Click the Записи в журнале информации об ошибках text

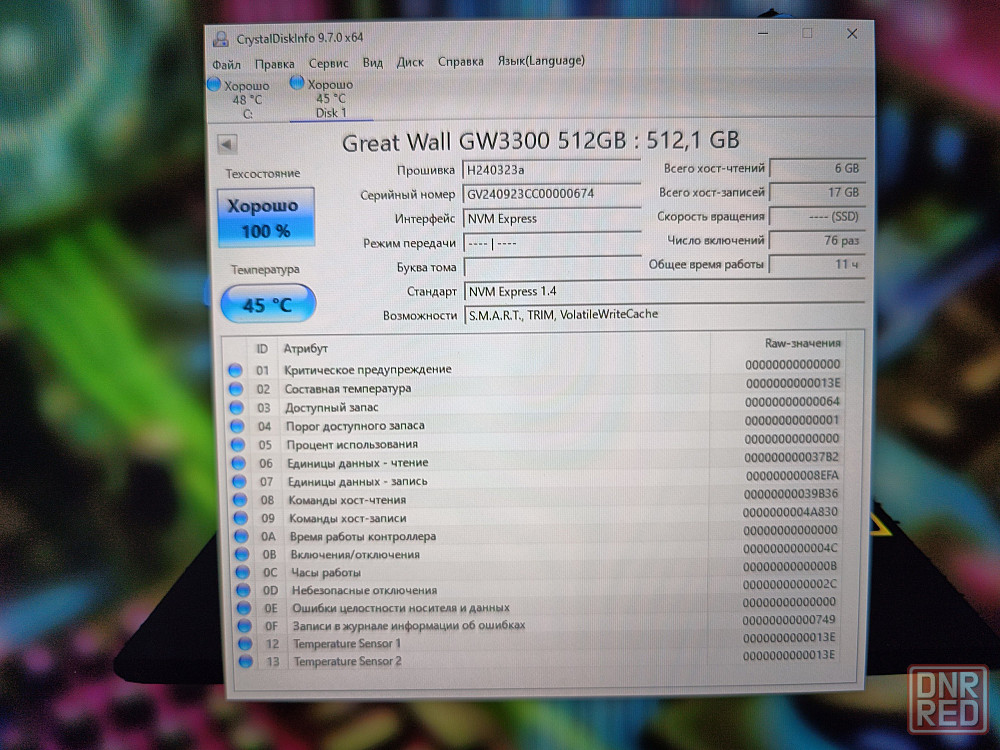pos(409,626)
